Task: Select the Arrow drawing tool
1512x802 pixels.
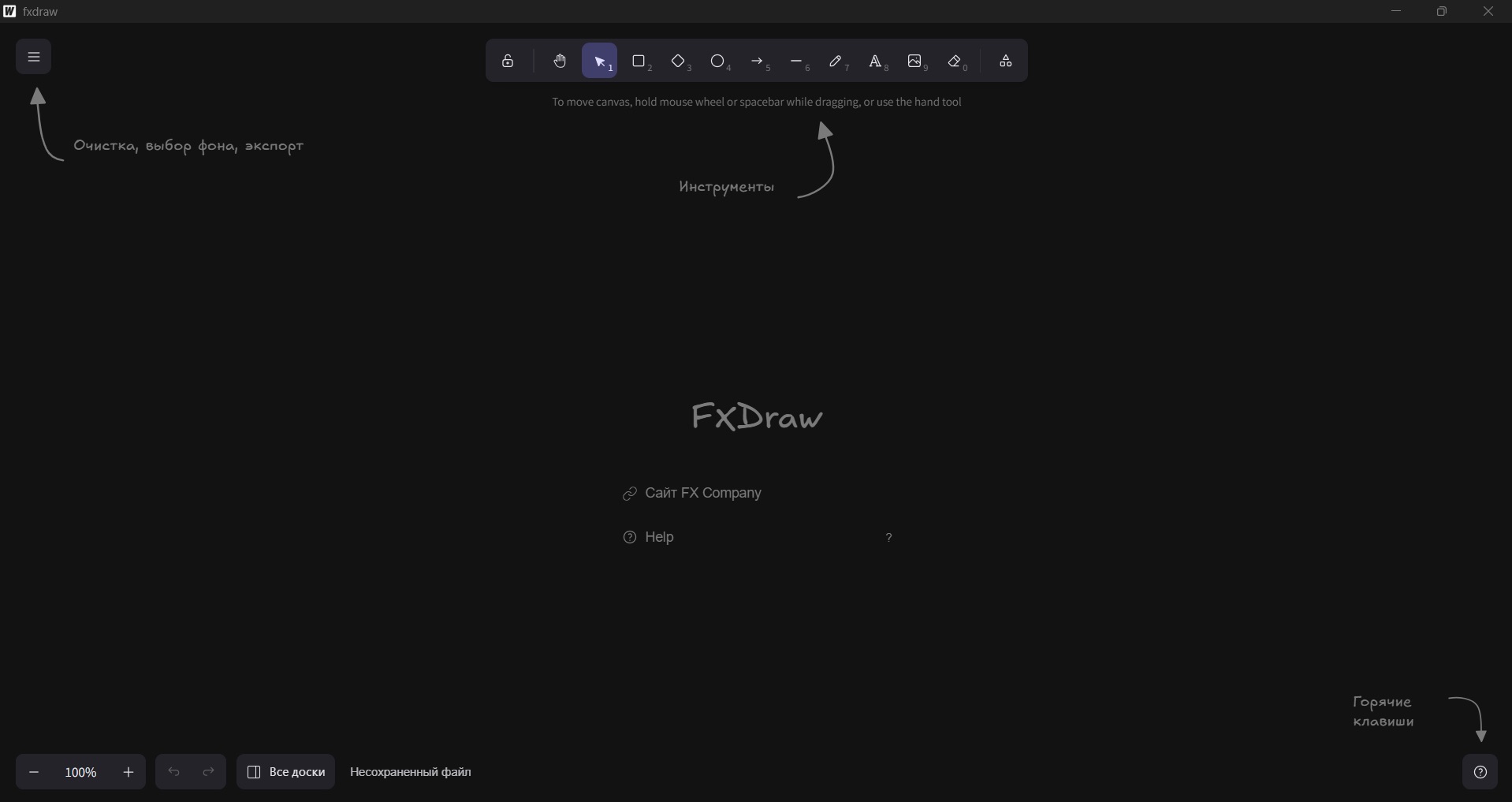Action: click(x=758, y=62)
